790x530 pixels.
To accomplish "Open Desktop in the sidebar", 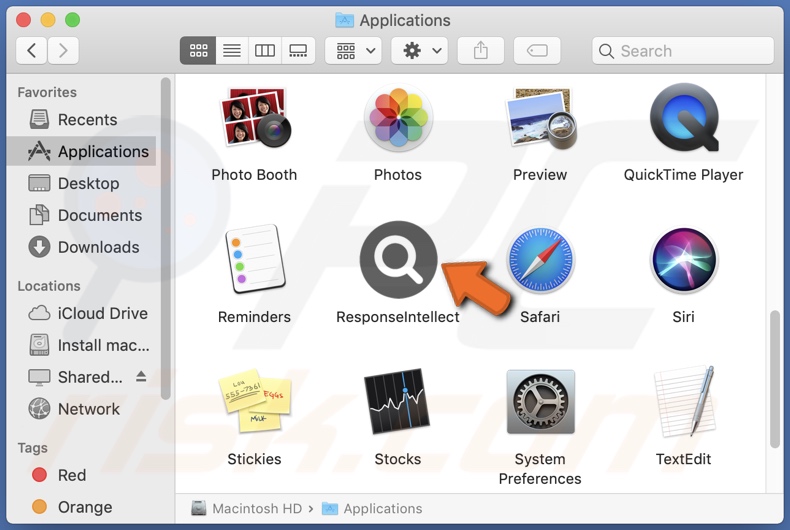I will pos(81,183).
